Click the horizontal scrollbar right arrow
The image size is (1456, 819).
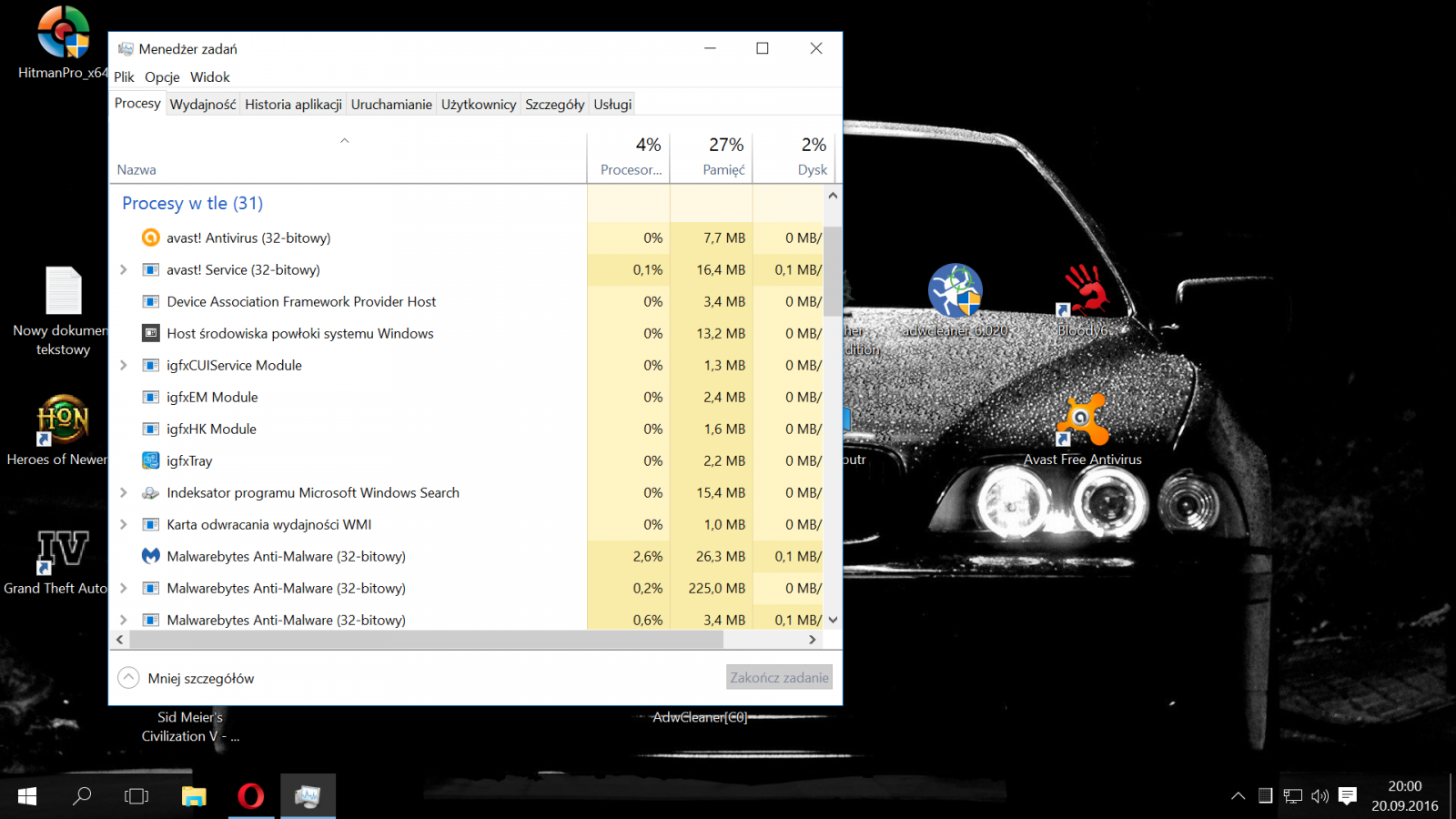point(813,640)
